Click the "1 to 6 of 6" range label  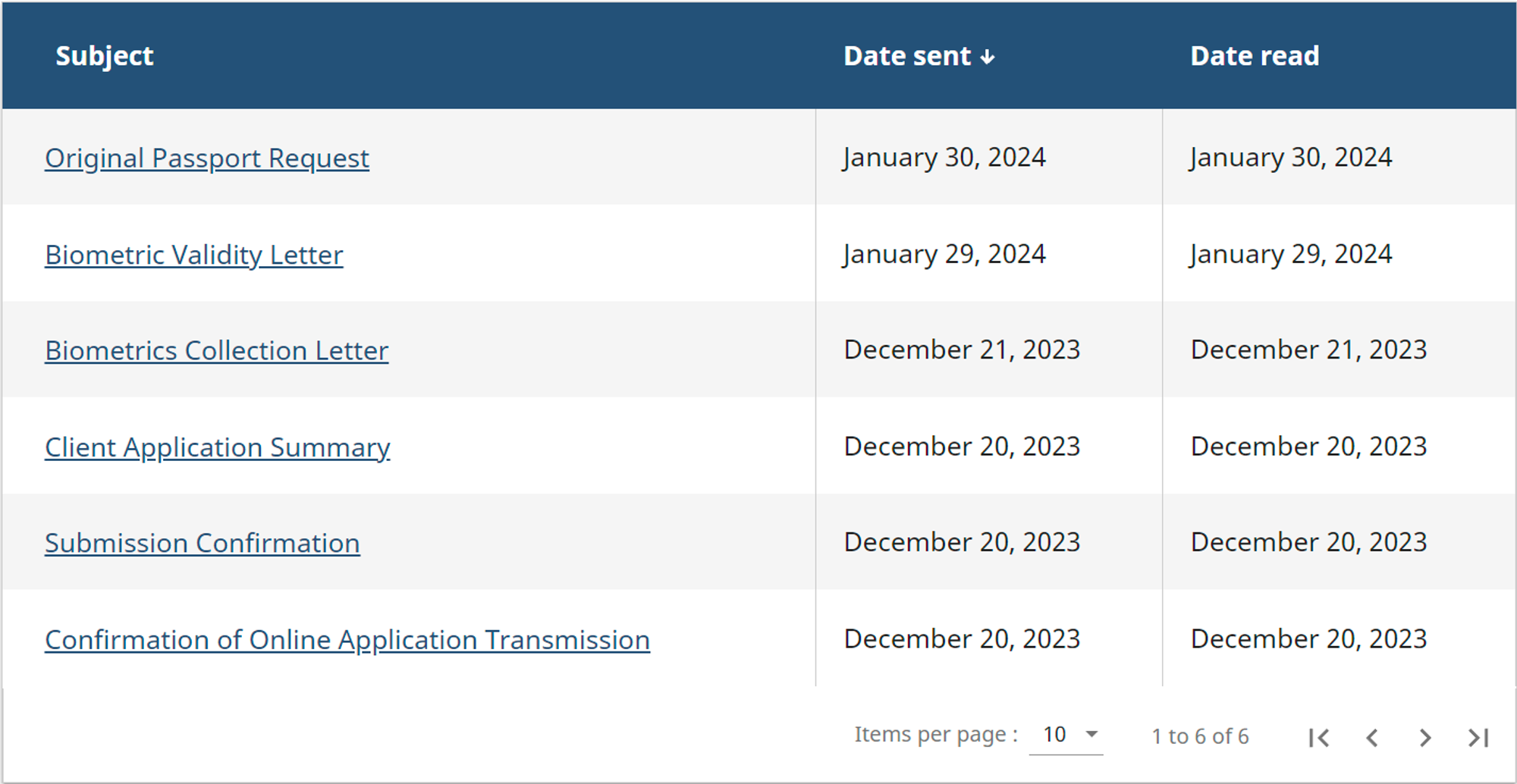[x=1200, y=736]
